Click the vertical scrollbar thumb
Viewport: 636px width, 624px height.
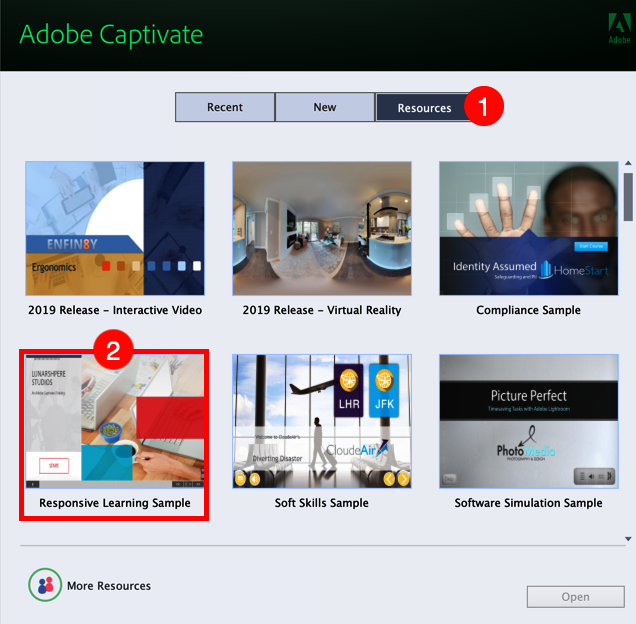[628, 197]
